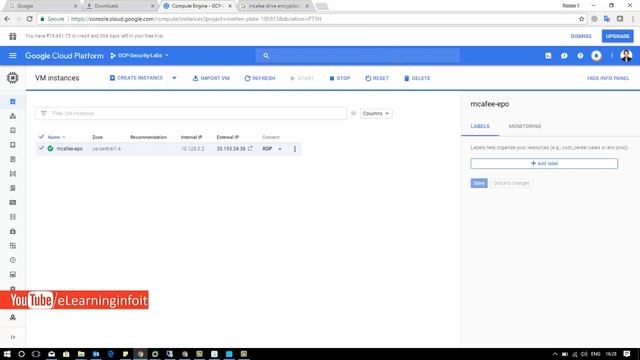640x360 pixels.
Task: Reset the selected instance
Action: [377, 78]
